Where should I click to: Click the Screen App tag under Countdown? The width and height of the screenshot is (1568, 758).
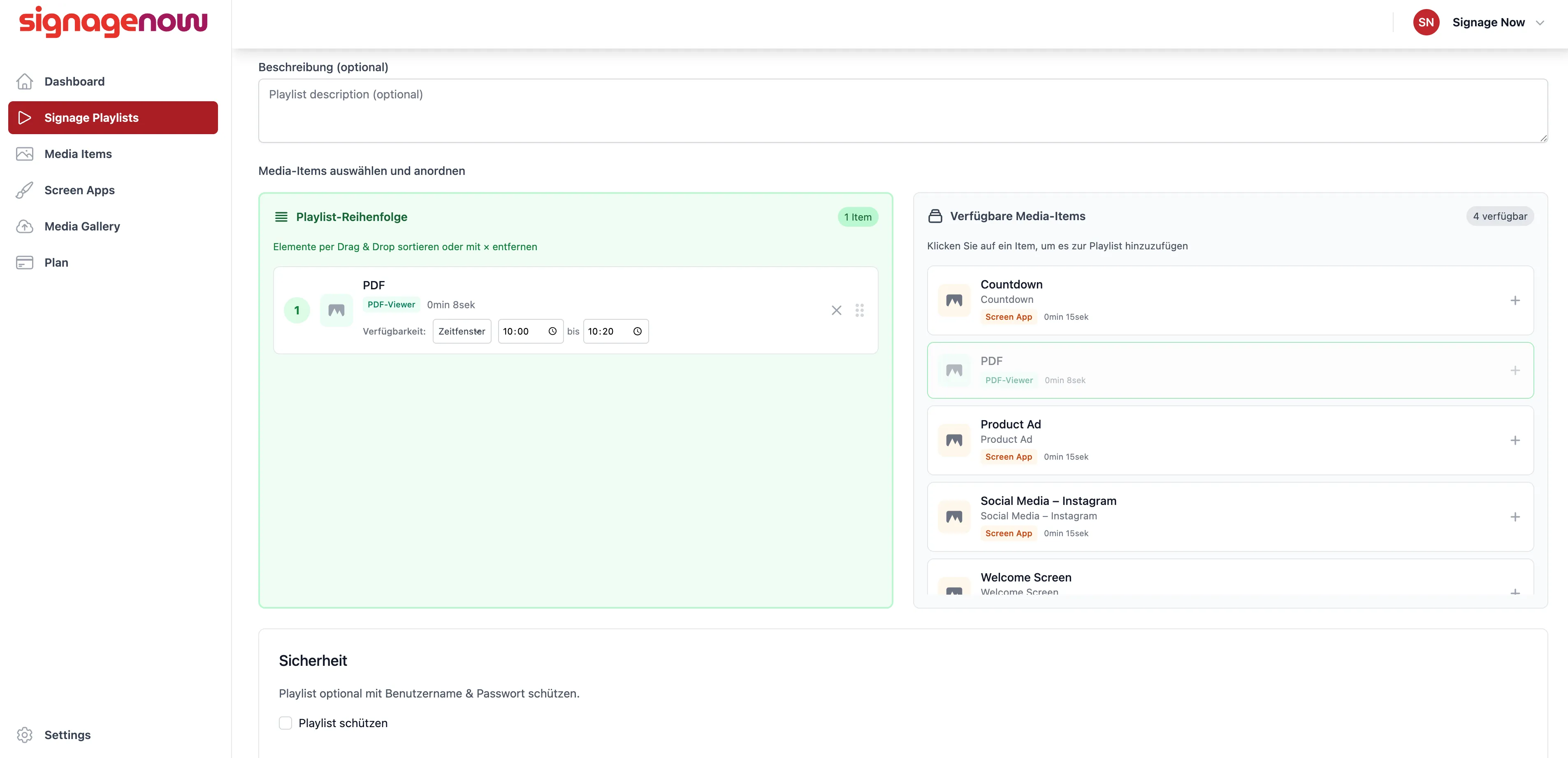[x=1008, y=316]
